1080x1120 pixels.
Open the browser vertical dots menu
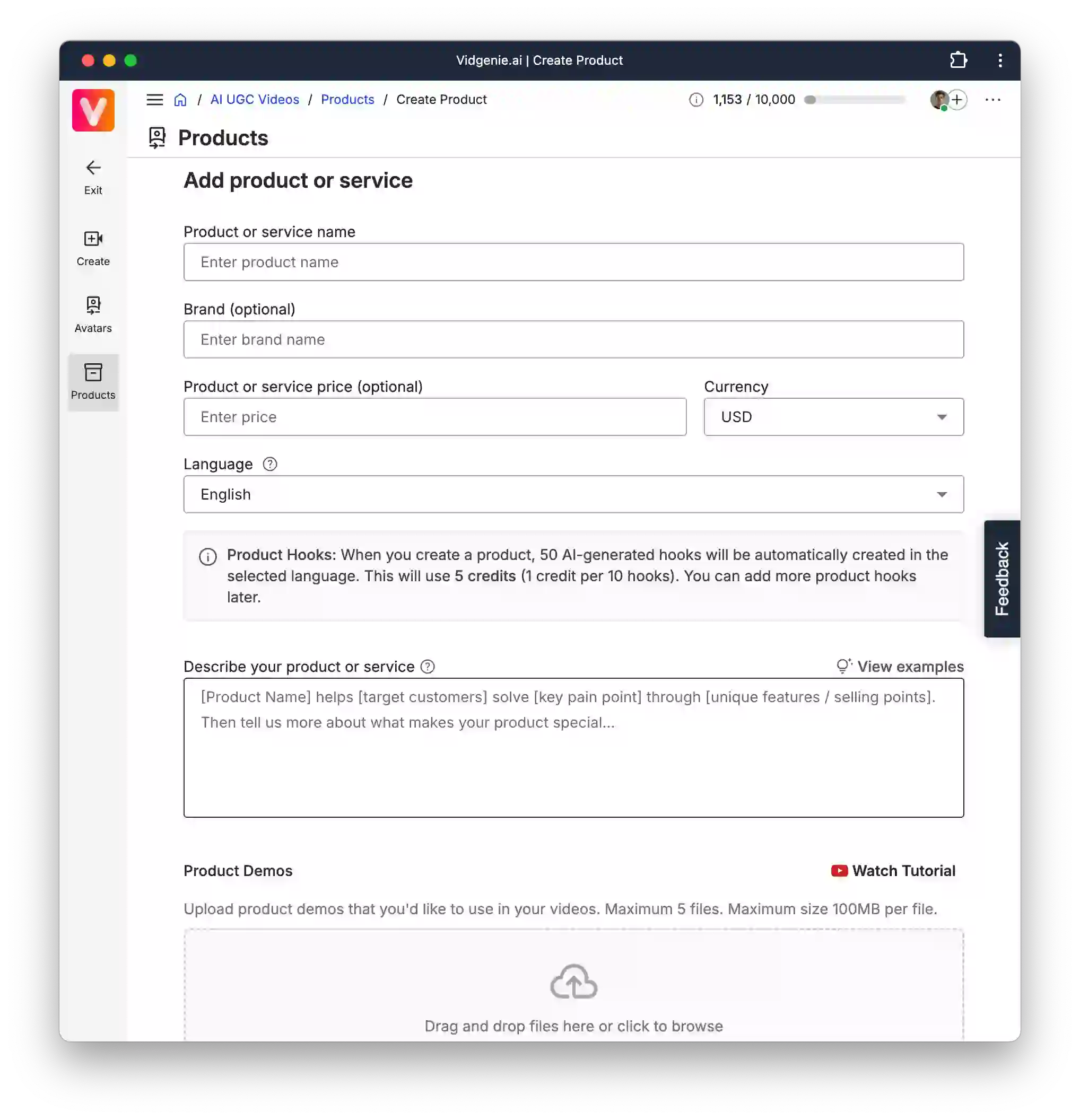(x=1000, y=60)
